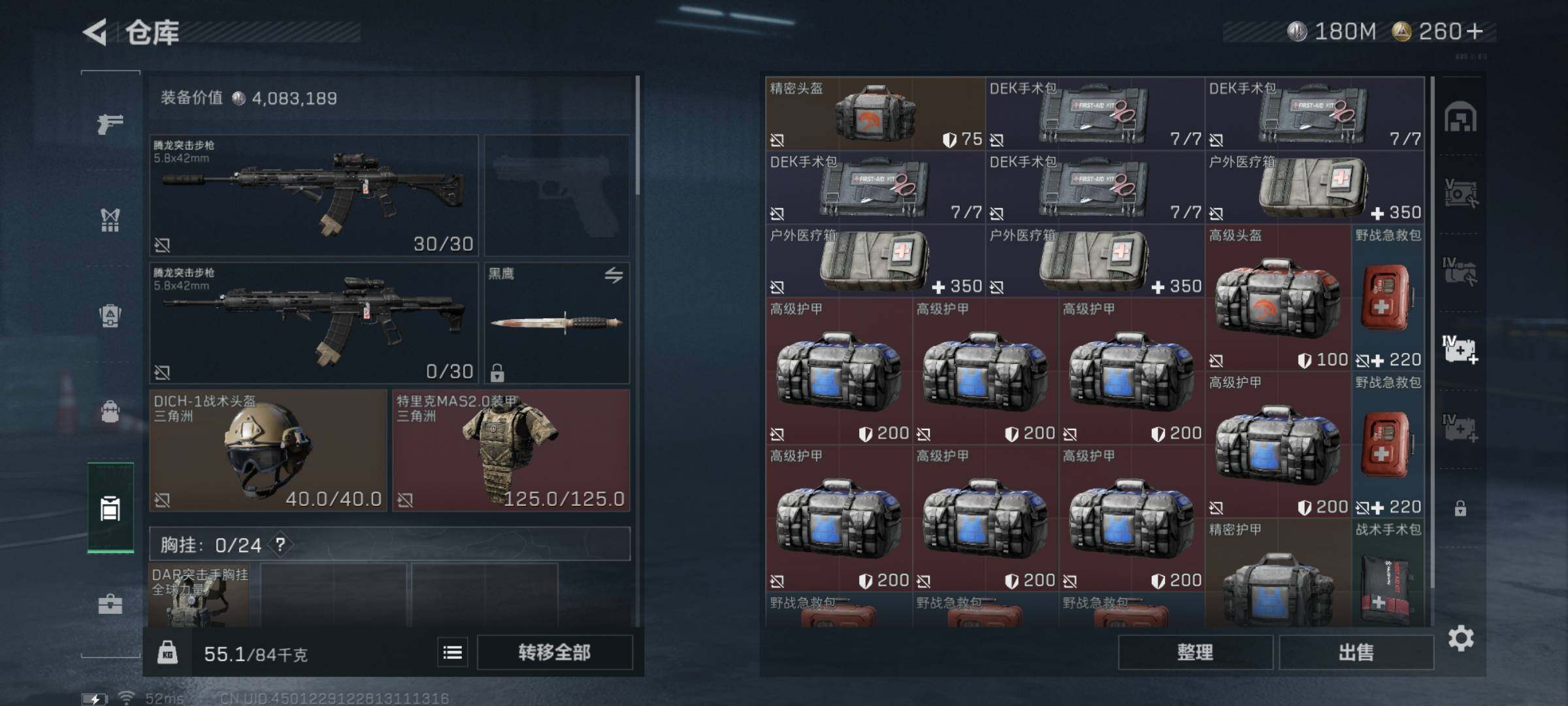Image resolution: width=1568 pixels, height=706 pixels.
Task: Select the DICH-1 tactical helmet item
Action: [x=268, y=450]
